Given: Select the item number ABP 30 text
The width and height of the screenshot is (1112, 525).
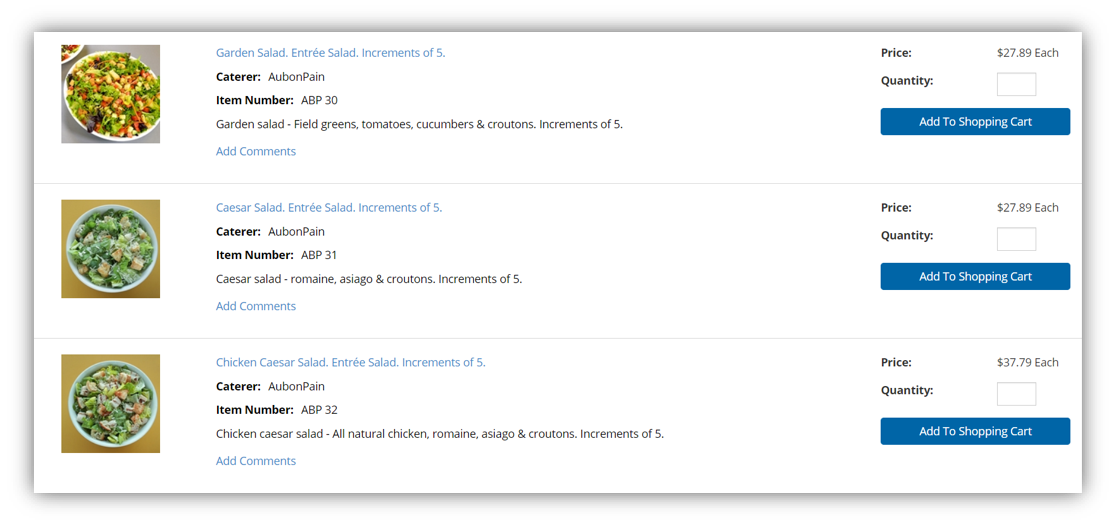Looking at the screenshot, I should coord(319,100).
